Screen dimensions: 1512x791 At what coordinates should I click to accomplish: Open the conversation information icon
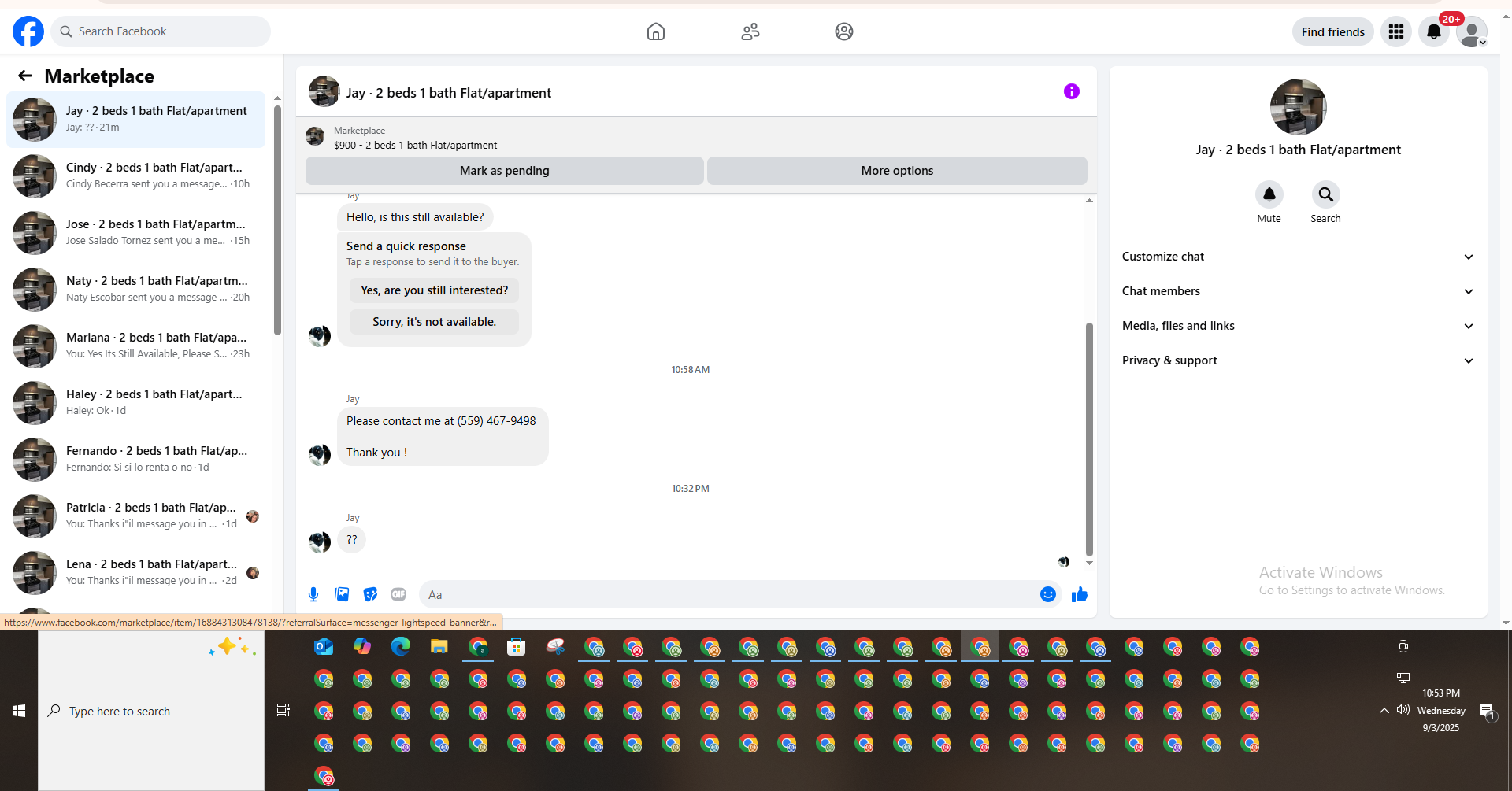(1072, 91)
